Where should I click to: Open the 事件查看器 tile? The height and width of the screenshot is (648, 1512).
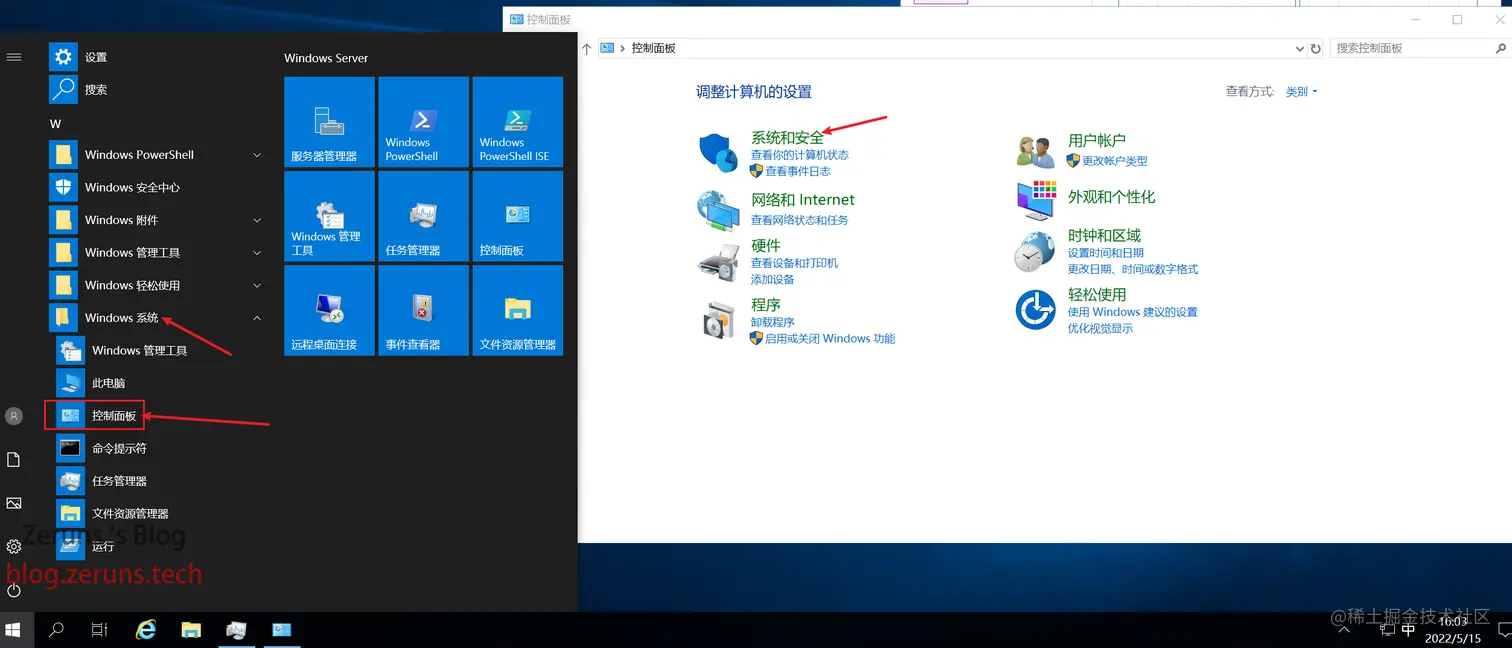423,310
